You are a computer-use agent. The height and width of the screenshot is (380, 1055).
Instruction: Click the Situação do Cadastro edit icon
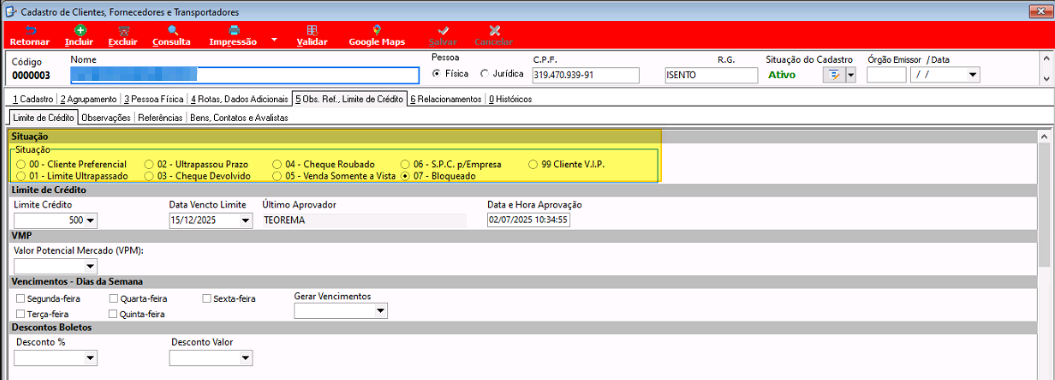coord(834,75)
